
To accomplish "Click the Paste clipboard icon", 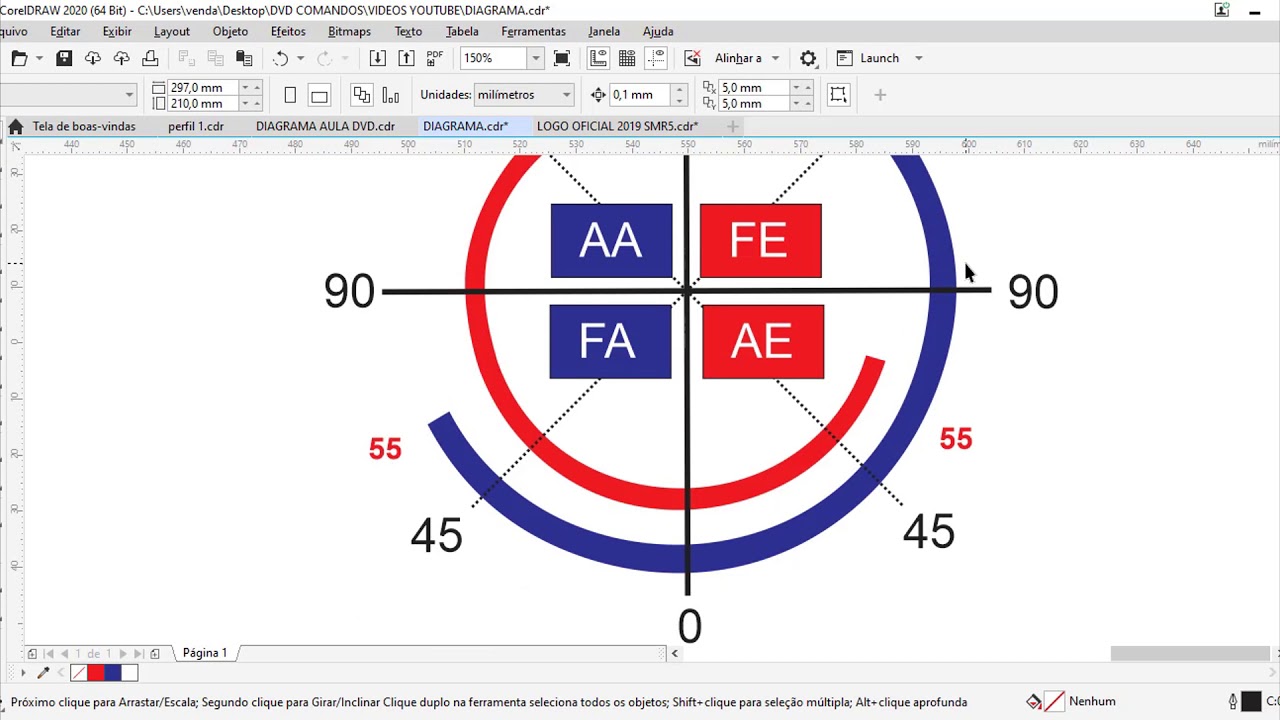I will [x=243, y=58].
